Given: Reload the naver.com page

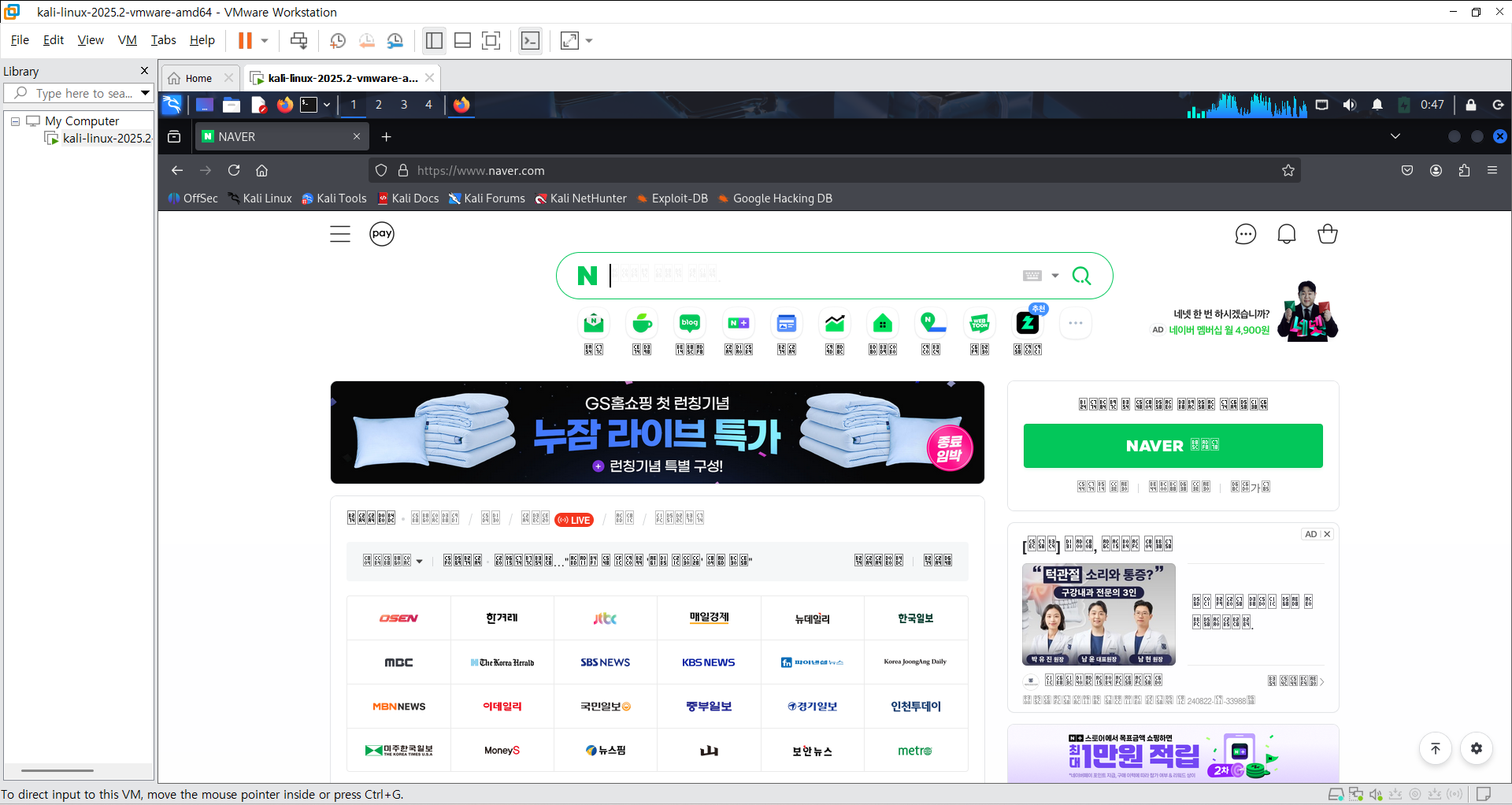Looking at the screenshot, I should 234,170.
